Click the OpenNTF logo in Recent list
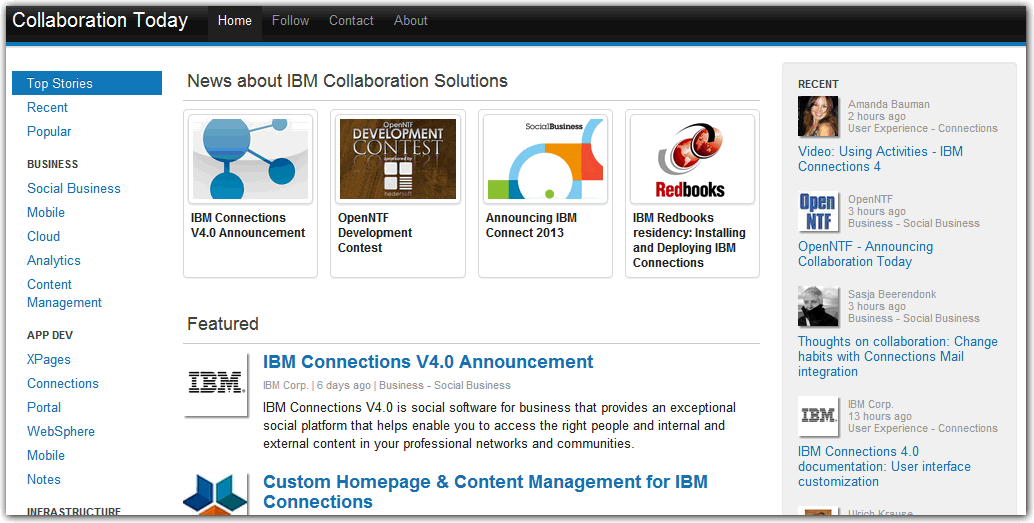The image size is (1034, 523). [818, 211]
